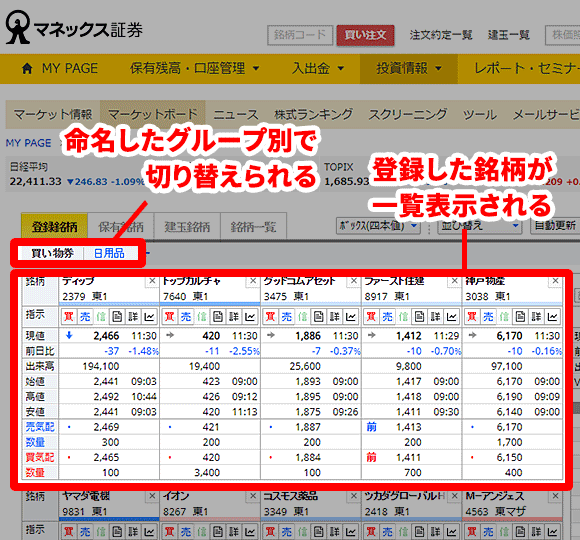Click the sell (売) icon for トップカルチャ
The height and width of the screenshot is (540, 580).
pyautogui.click(x=186, y=317)
